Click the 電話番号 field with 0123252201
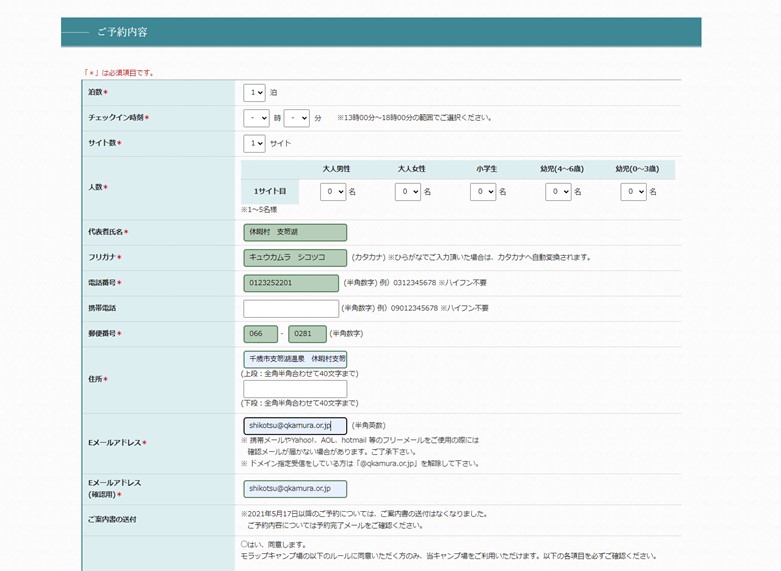781x571 pixels. (x=291, y=283)
